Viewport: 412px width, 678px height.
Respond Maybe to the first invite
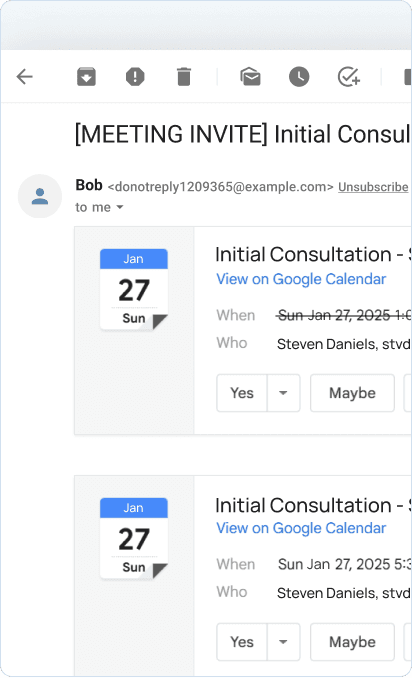(x=352, y=393)
